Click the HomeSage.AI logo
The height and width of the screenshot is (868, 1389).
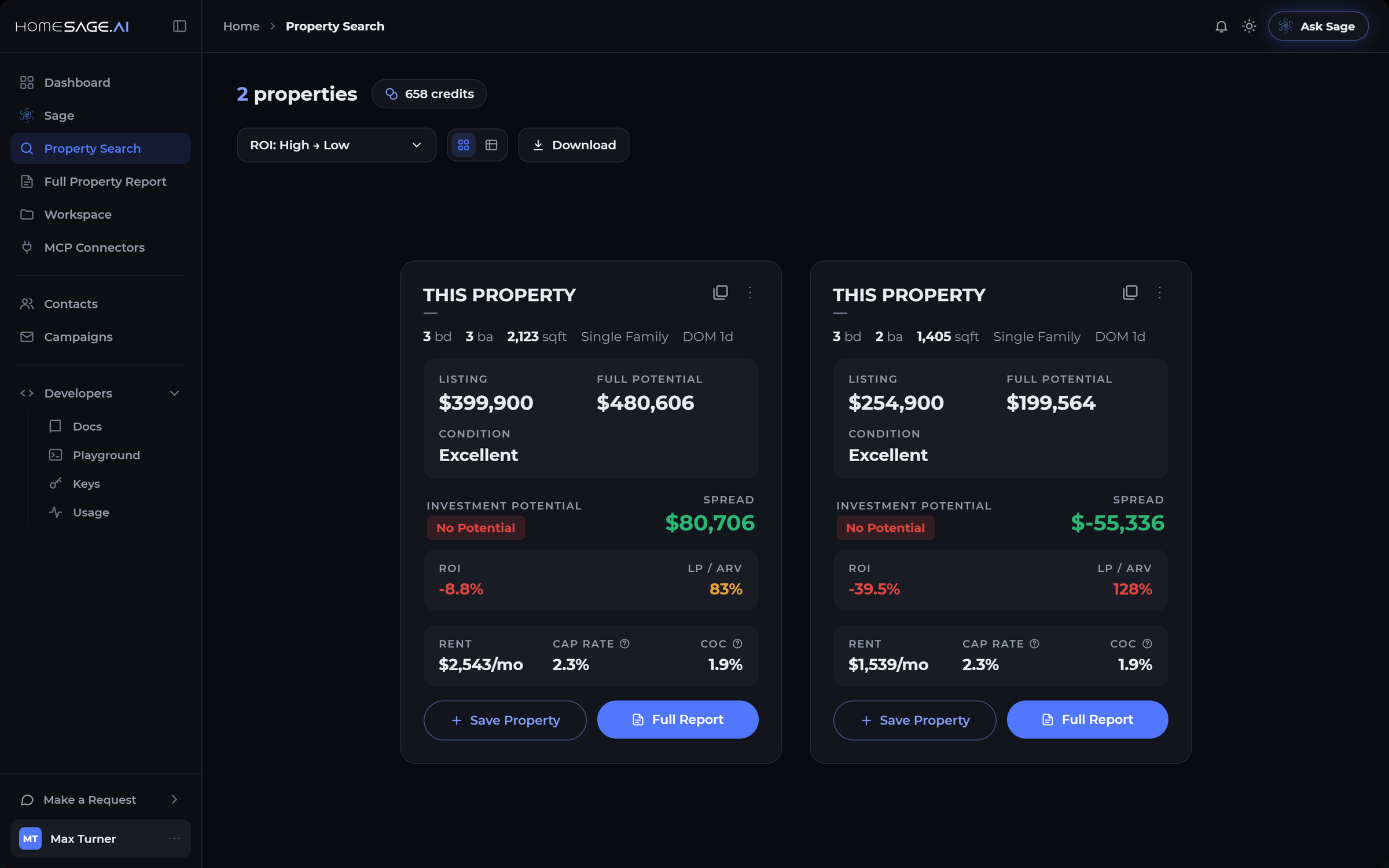(72, 27)
